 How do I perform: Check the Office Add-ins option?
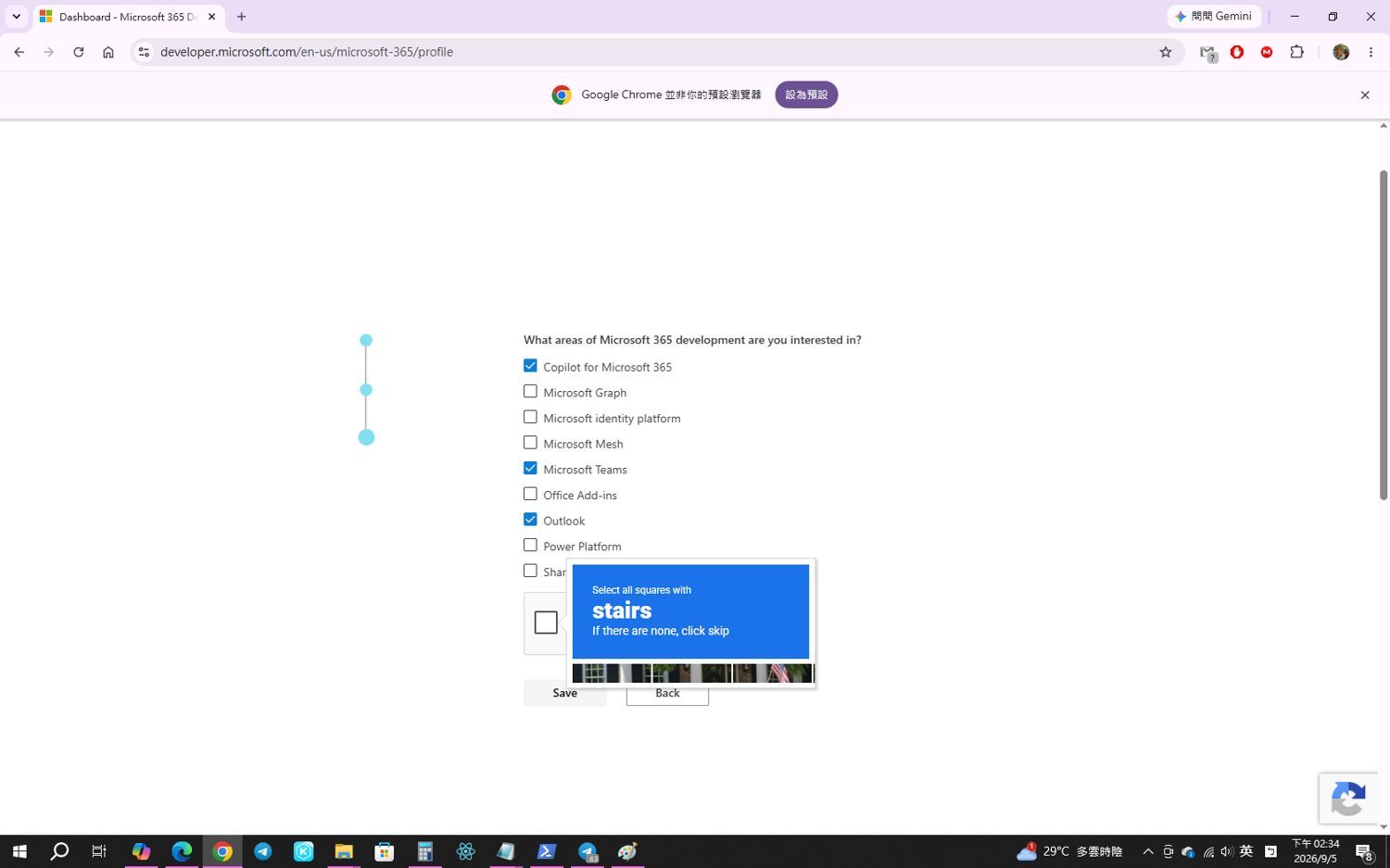[530, 495]
